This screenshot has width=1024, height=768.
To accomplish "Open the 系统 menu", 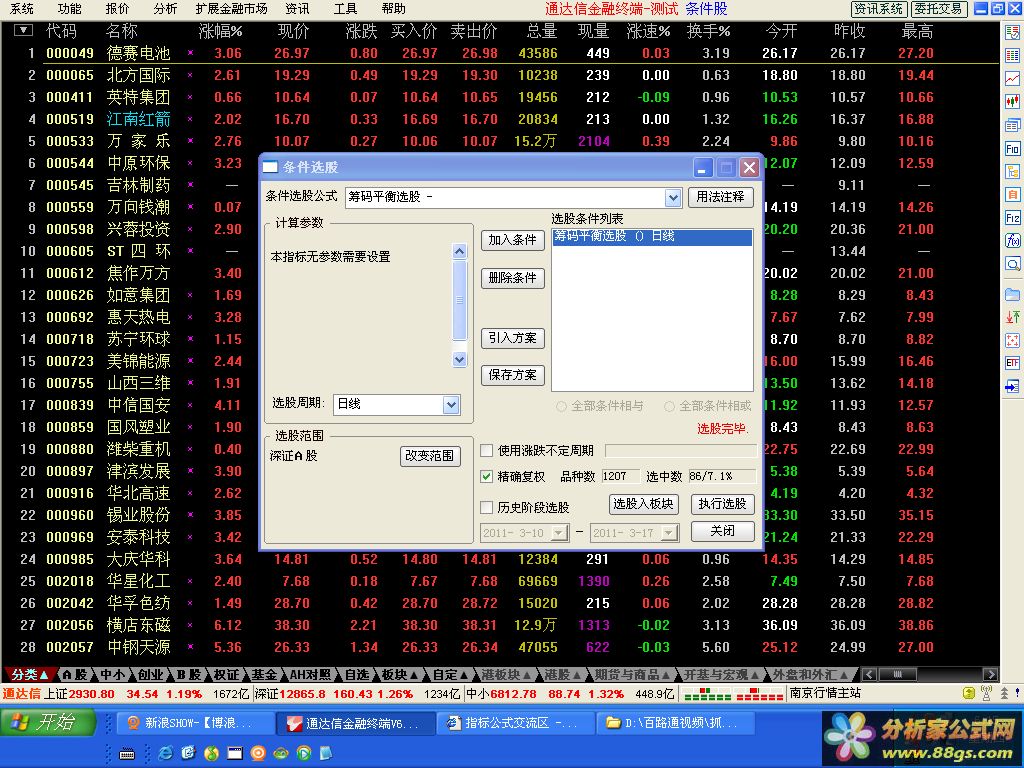I will pyautogui.click(x=22, y=8).
